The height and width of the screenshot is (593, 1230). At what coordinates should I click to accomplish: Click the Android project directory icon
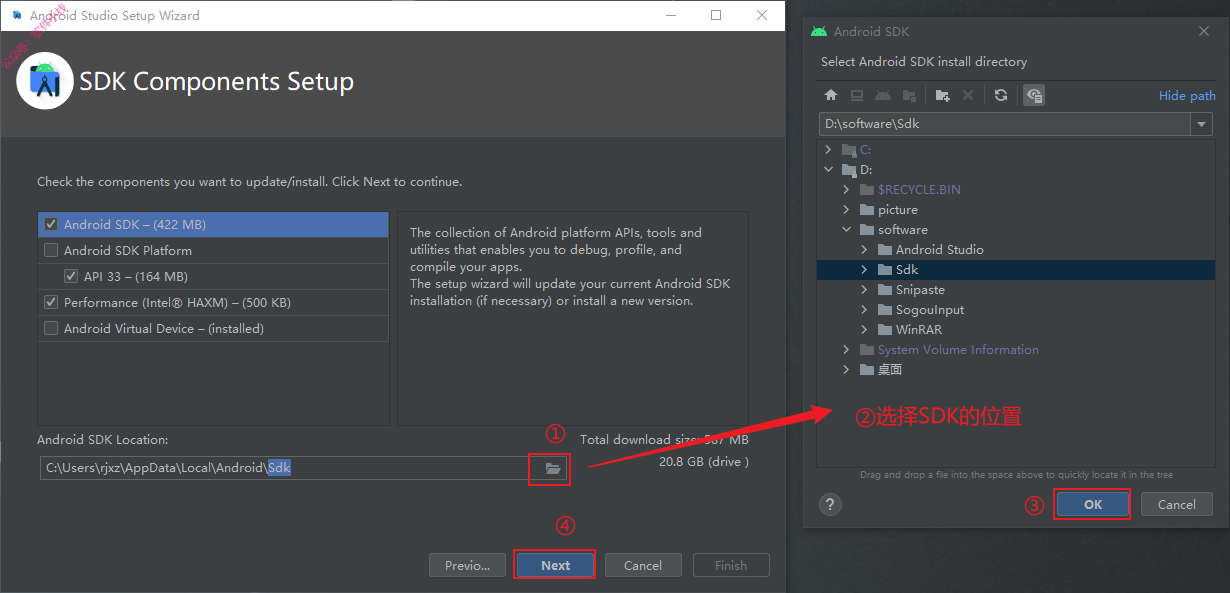(883, 95)
